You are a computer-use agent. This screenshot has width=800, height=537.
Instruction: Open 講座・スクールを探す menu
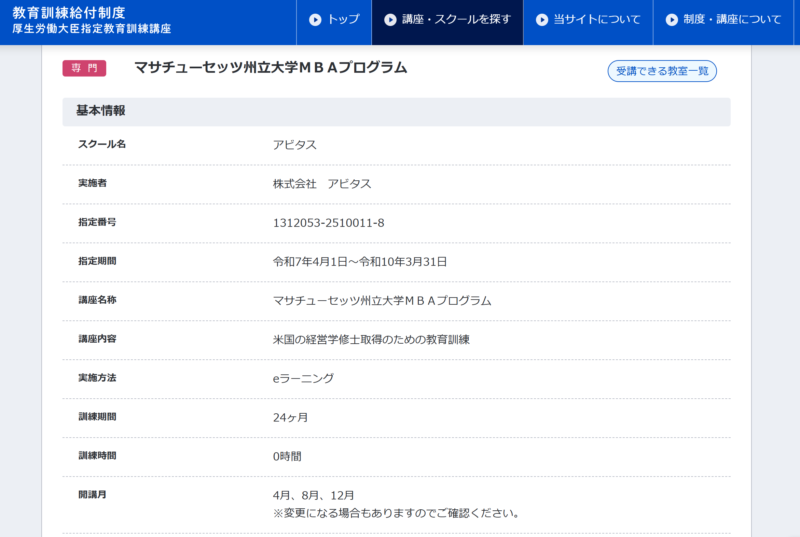click(447, 22)
